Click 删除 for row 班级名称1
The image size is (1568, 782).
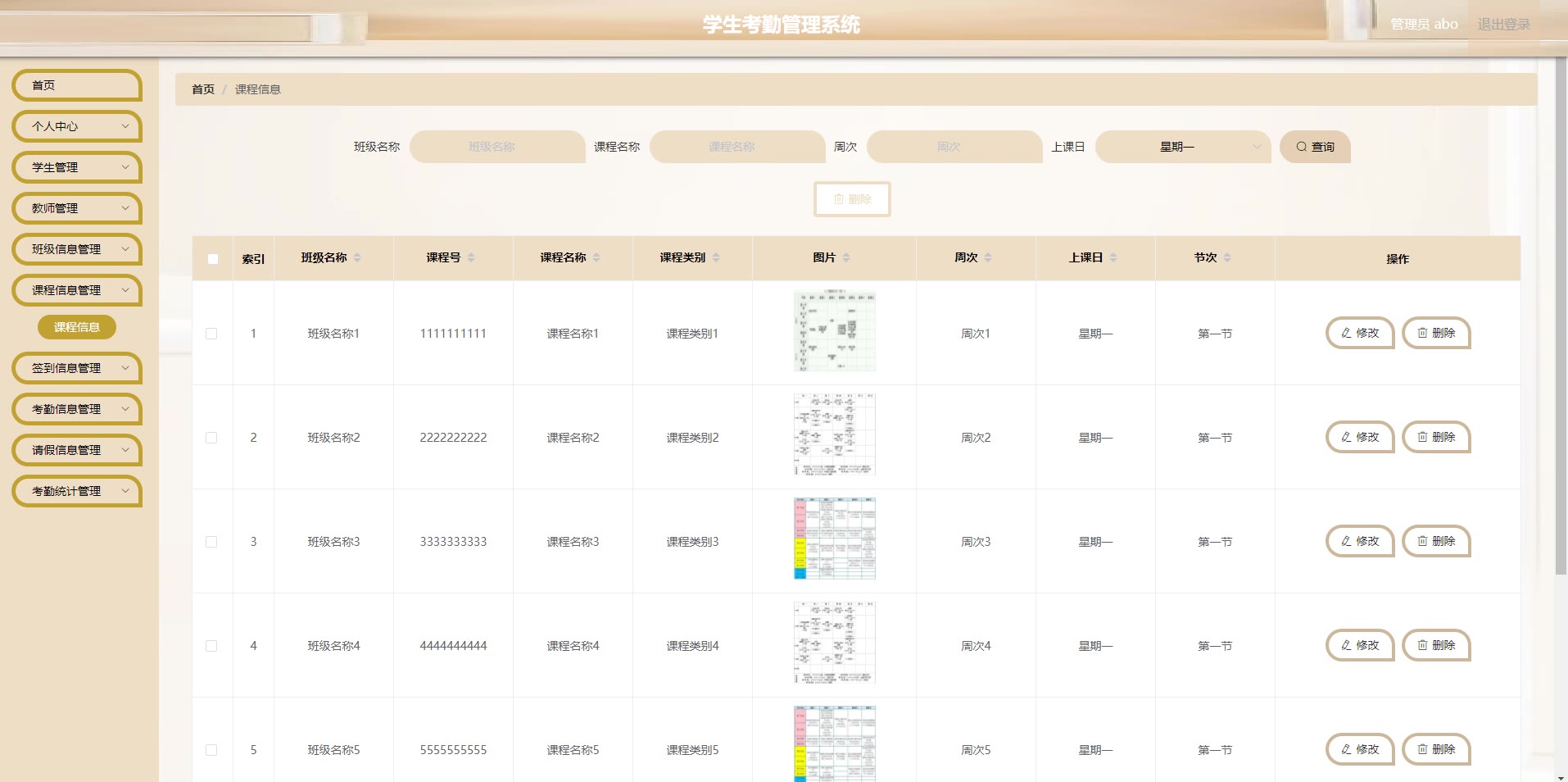coord(1437,333)
